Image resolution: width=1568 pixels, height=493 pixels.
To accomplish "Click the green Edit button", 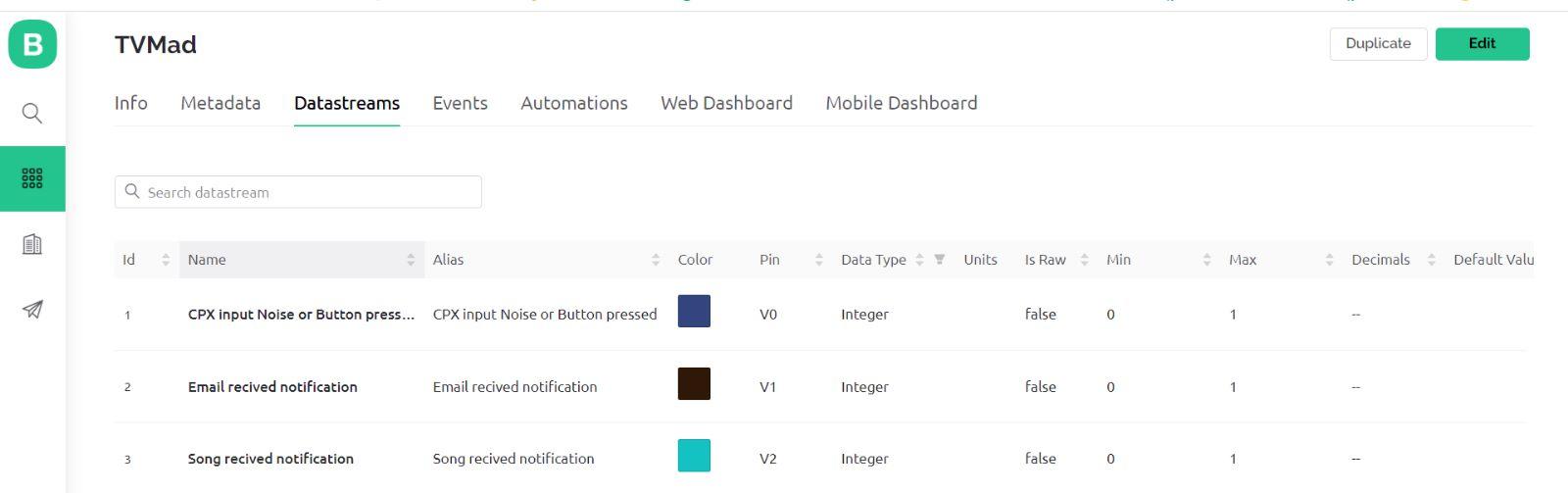I will click(1482, 44).
